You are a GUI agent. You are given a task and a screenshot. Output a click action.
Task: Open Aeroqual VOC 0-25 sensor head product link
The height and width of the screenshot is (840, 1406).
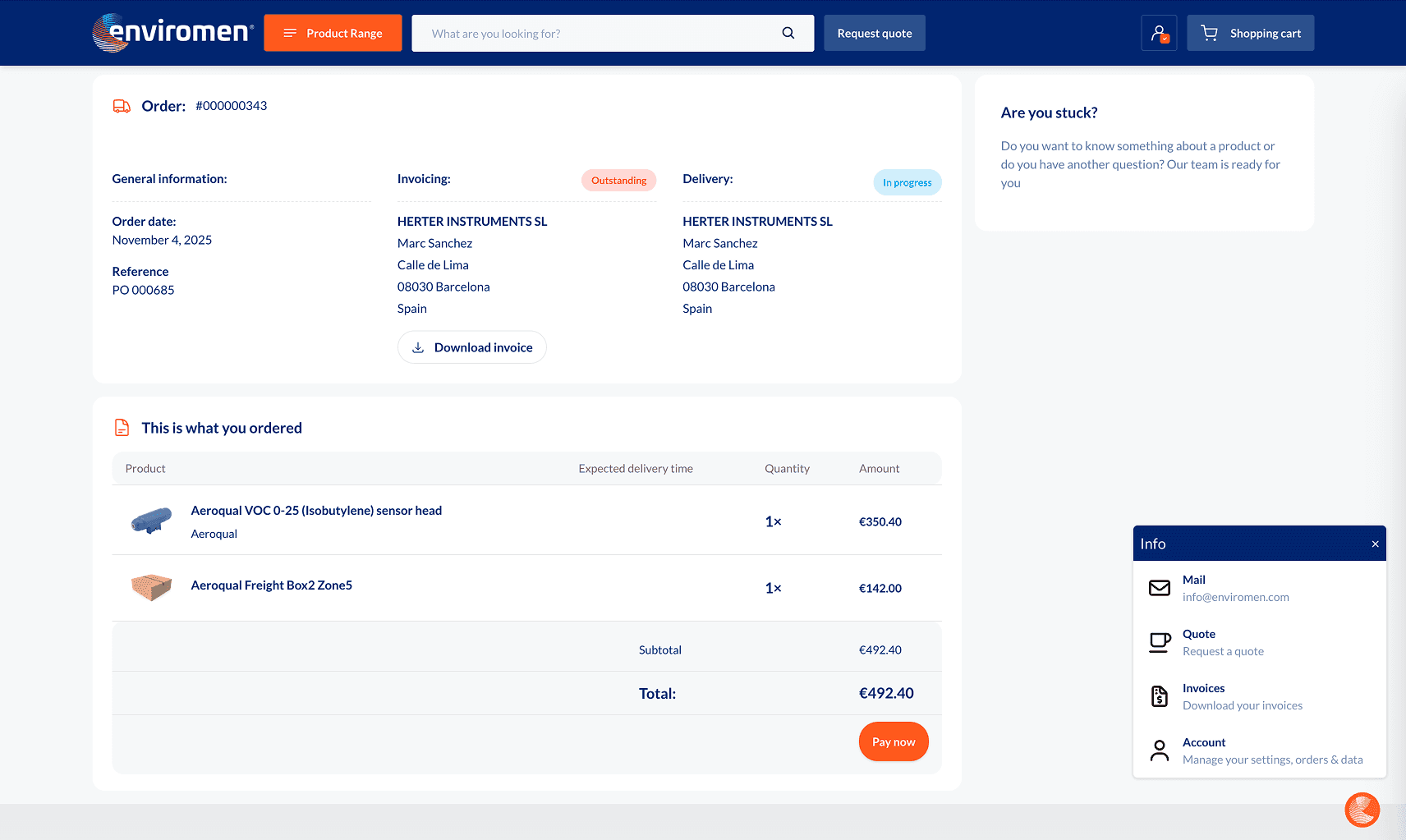click(316, 511)
